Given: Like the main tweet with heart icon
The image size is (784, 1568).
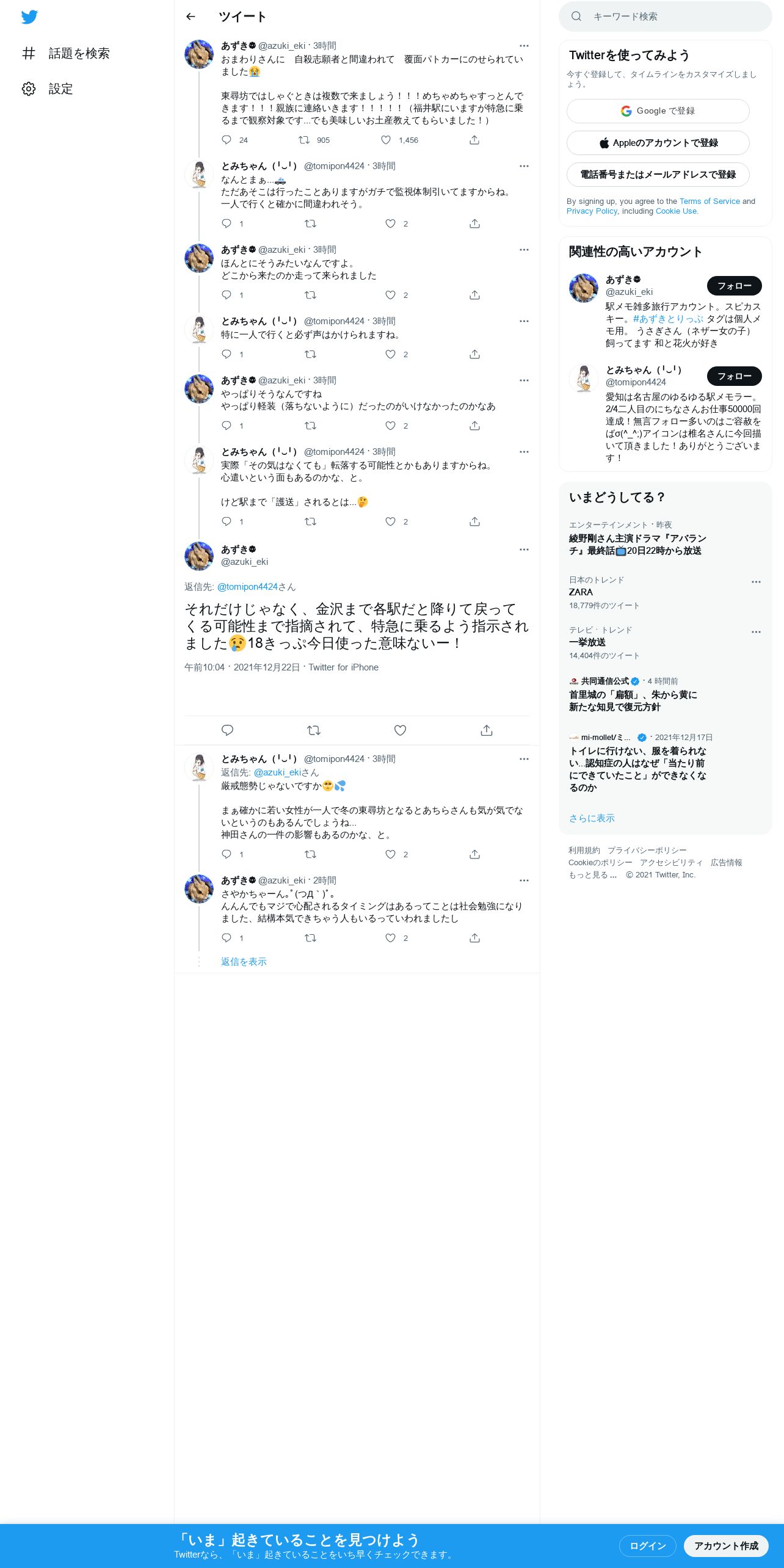Looking at the screenshot, I should pos(400,730).
